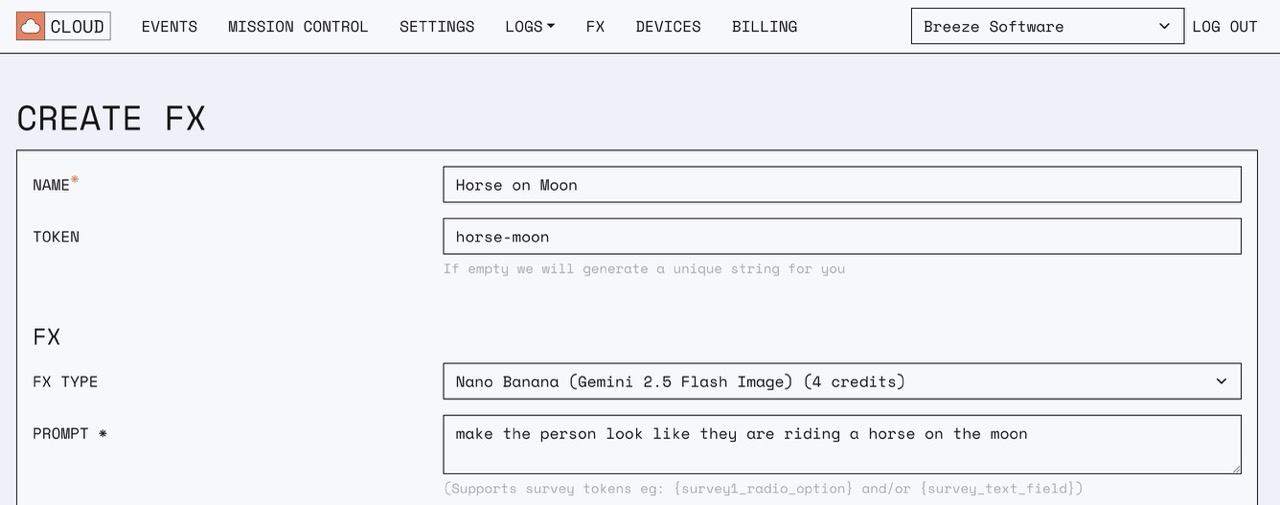1280x505 pixels.
Task: Click the Prompt text area resize handle
Action: pyautogui.click(x=1236, y=468)
